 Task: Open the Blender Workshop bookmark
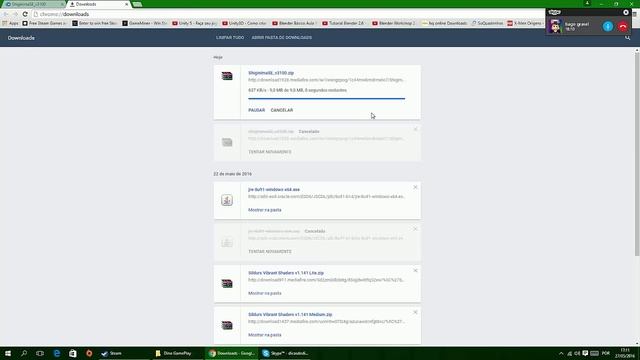point(394,23)
